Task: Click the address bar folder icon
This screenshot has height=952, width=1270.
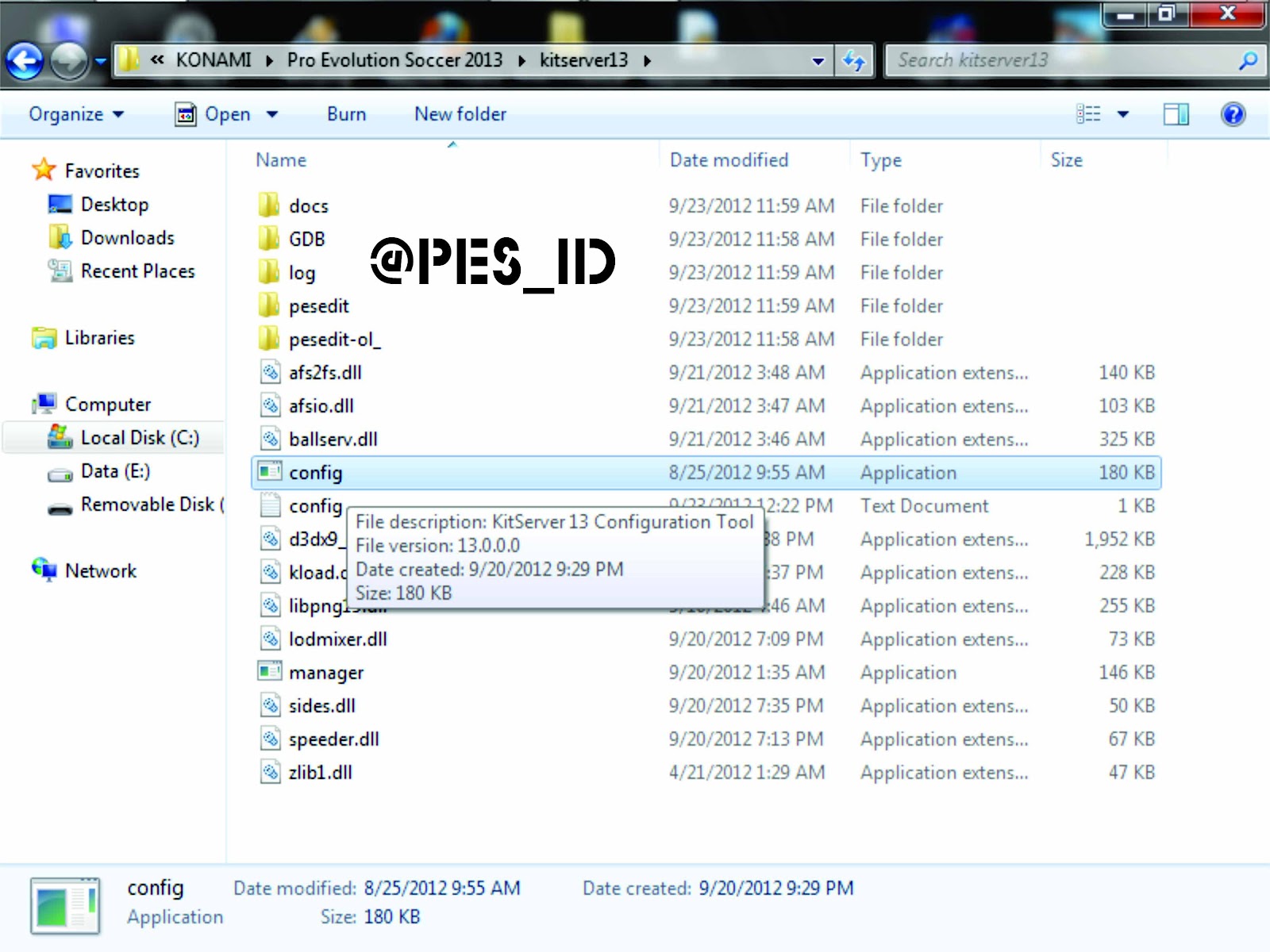Action: (128, 60)
